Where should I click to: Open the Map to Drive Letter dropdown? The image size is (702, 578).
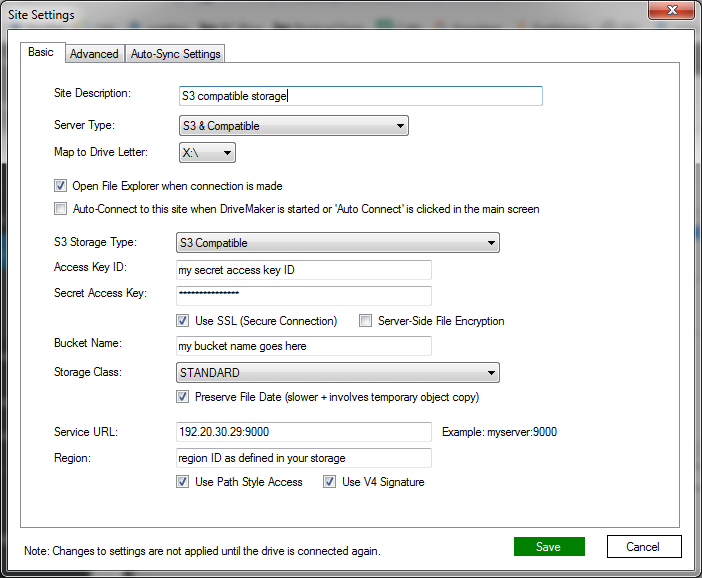pos(206,153)
